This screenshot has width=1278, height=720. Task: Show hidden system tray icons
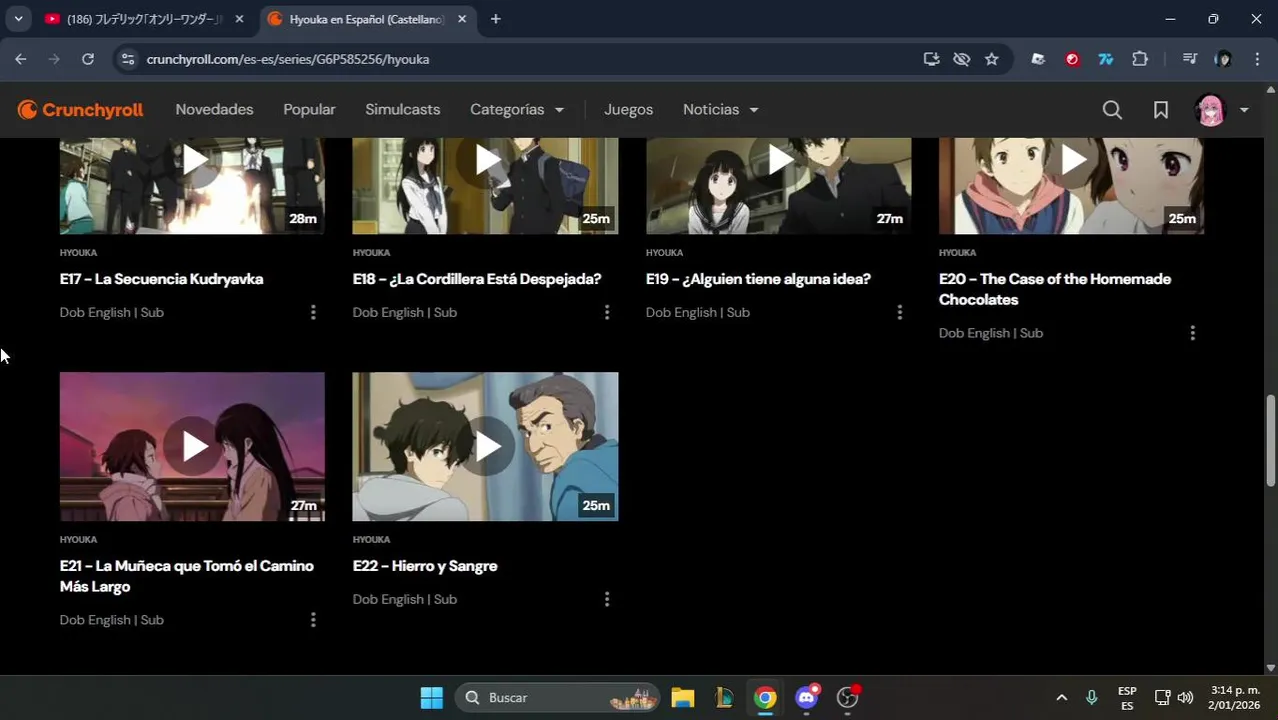1061,698
